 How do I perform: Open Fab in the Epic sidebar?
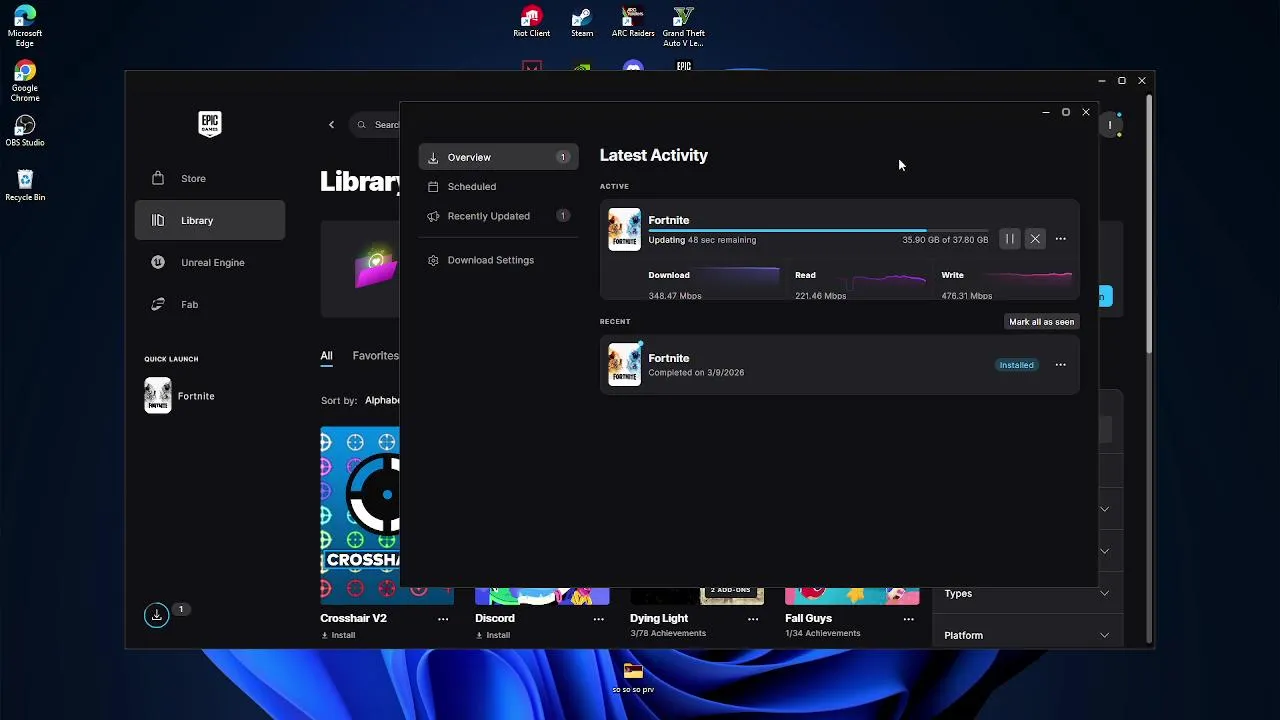[x=210, y=304]
